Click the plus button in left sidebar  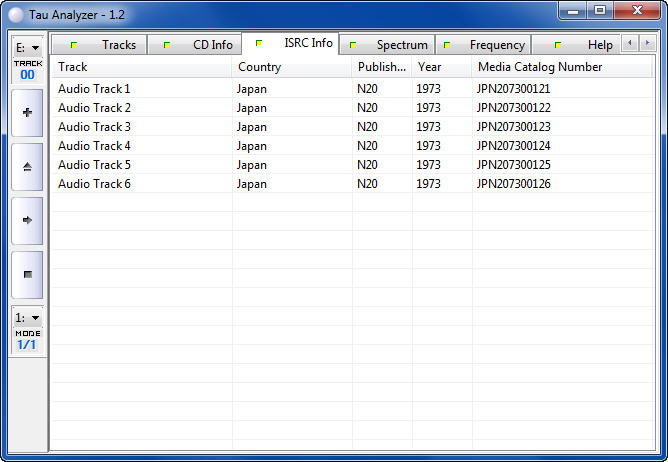[27, 113]
